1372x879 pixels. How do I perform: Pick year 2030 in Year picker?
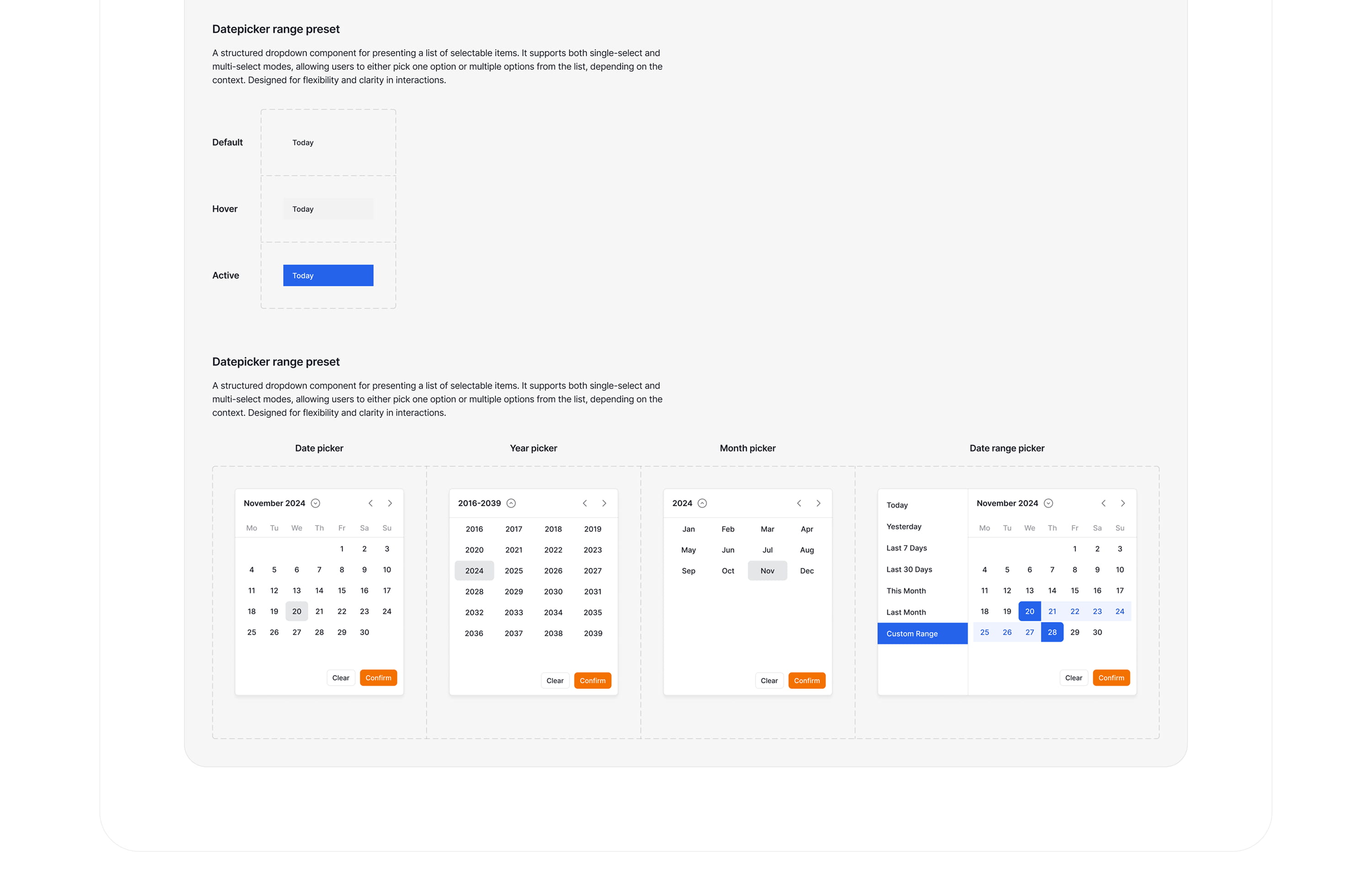coord(552,591)
